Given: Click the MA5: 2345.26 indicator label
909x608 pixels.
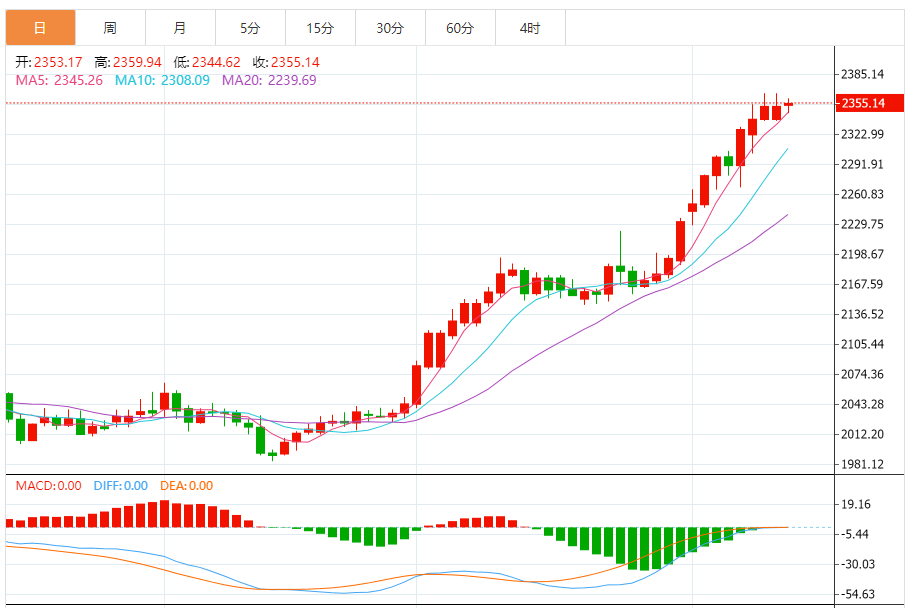Looking at the screenshot, I should tap(59, 80).
